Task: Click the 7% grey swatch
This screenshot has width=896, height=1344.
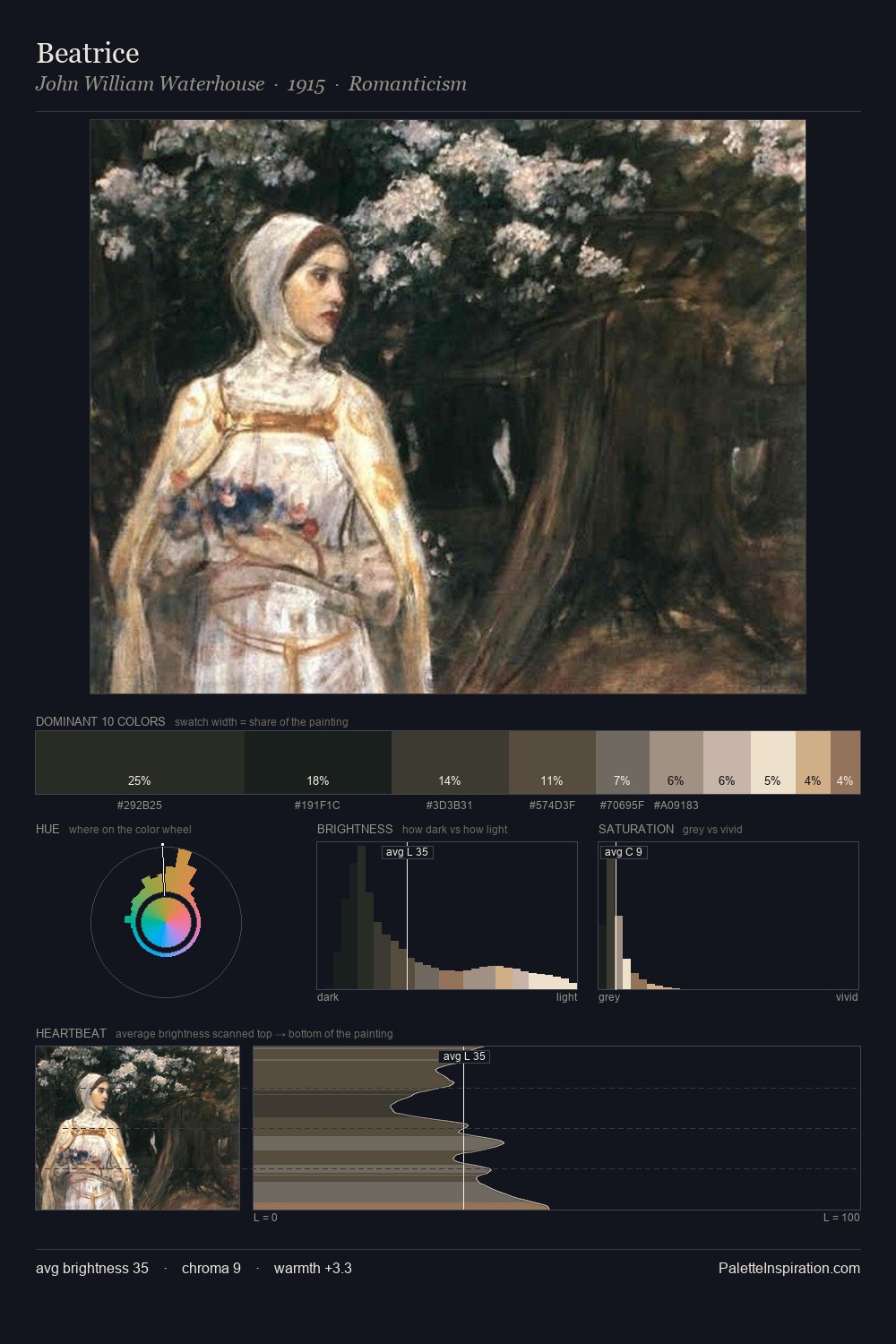Action: pyautogui.click(x=623, y=762)
